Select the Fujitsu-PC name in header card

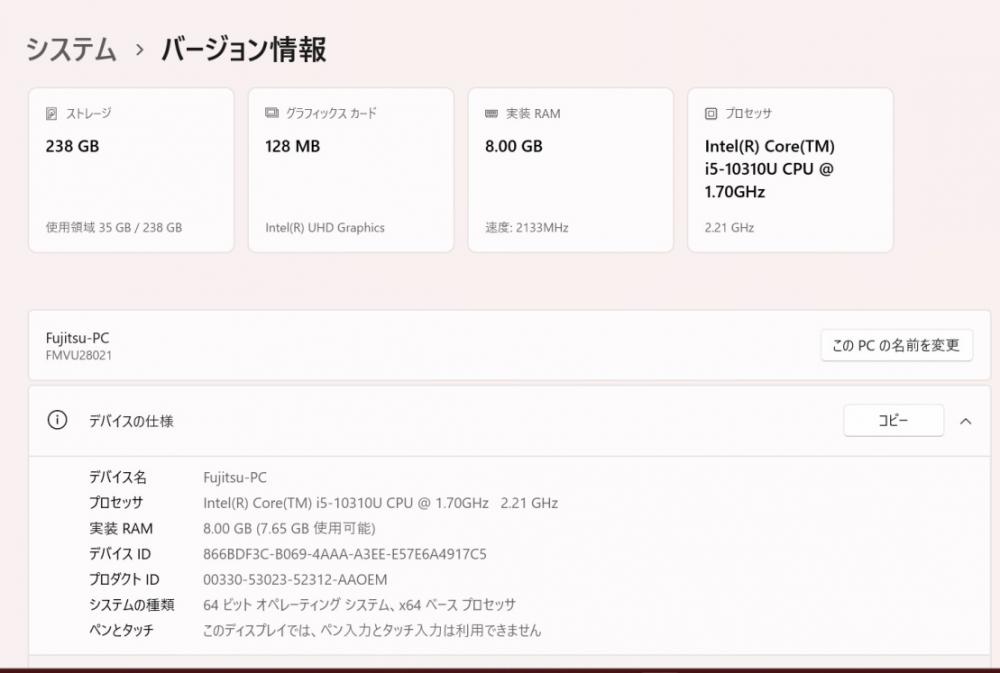coord(77,338)
